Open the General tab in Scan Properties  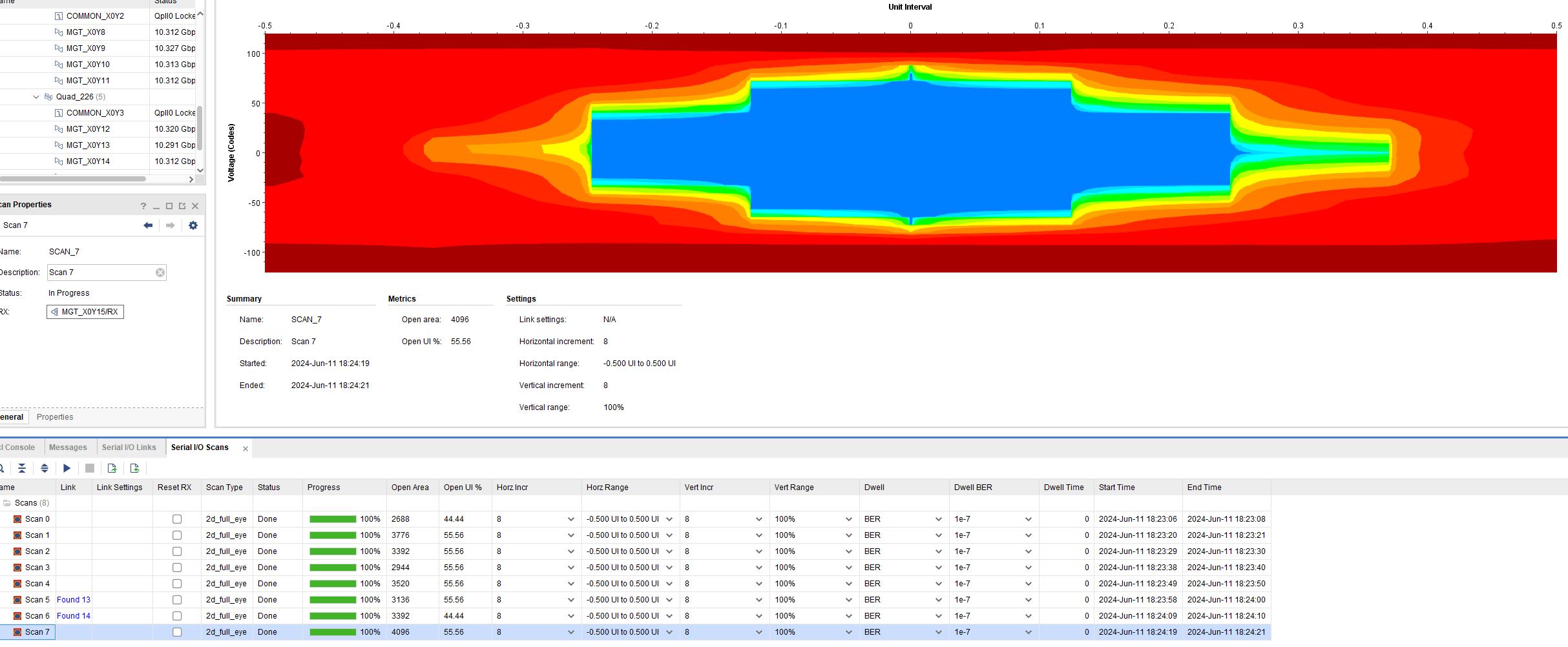12,417
